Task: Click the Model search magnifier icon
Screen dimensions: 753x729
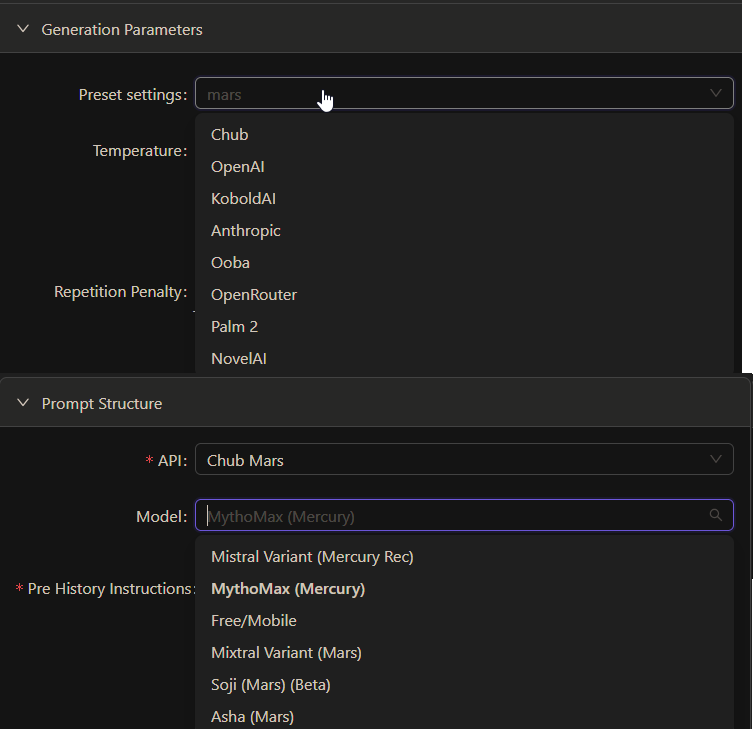Action: 715,516
